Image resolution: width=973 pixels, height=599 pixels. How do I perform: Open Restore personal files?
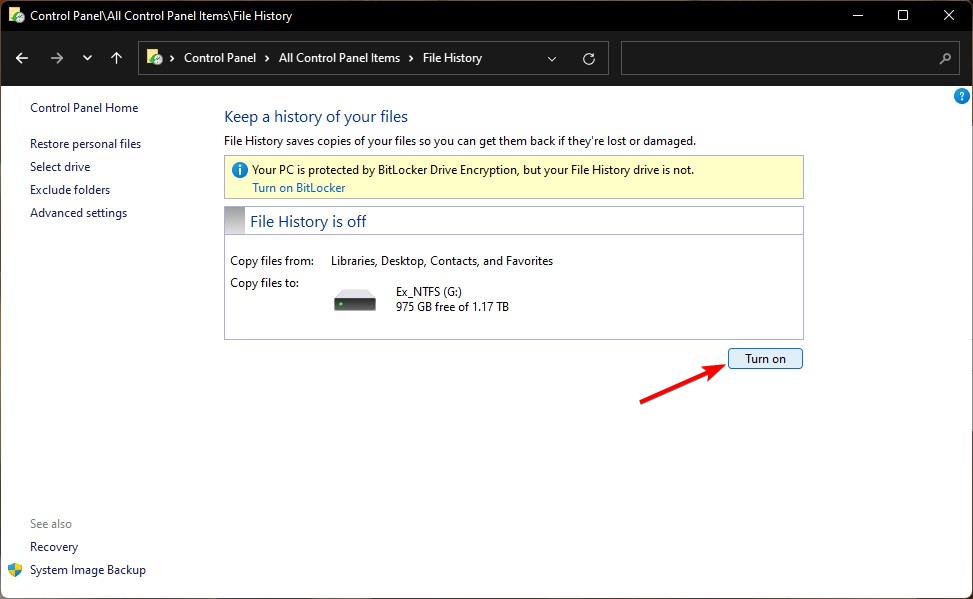coord(85,143)
